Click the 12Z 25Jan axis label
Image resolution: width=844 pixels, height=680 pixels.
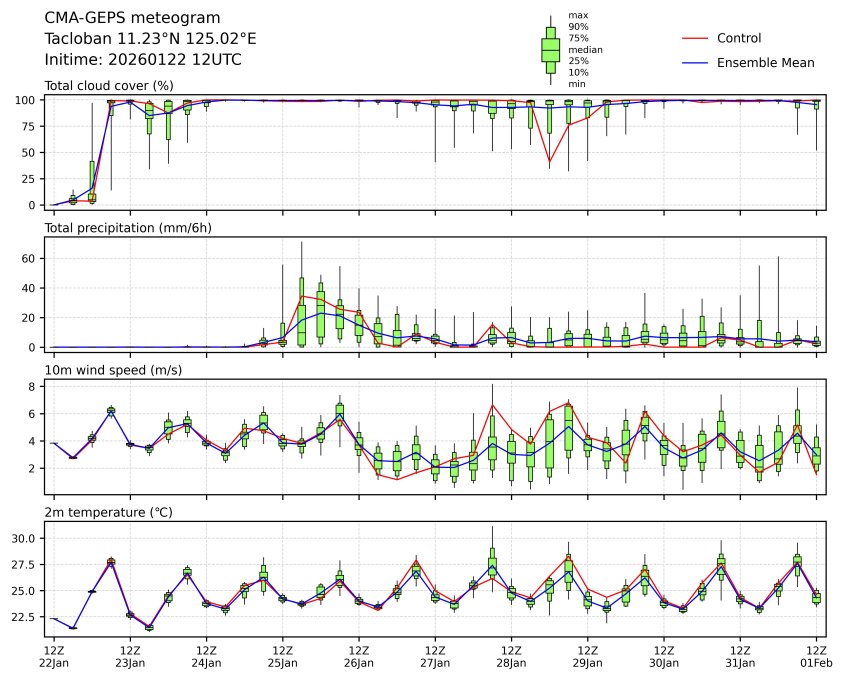[283, 657]
